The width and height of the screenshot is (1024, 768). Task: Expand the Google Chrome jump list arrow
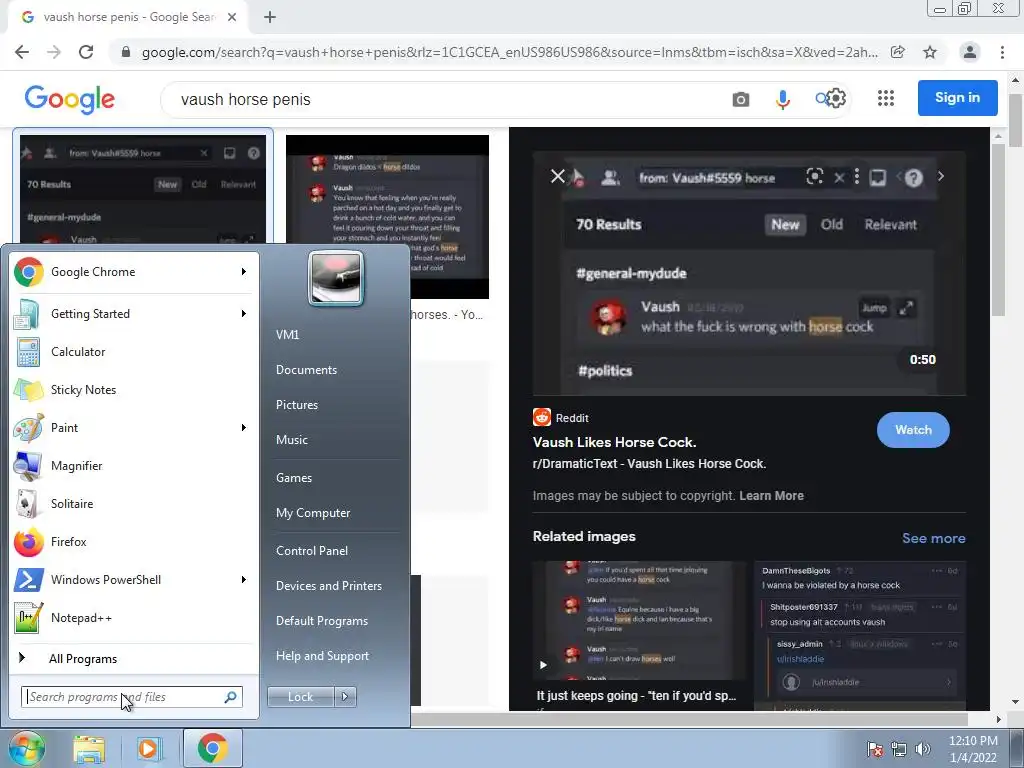coord(244,272)
